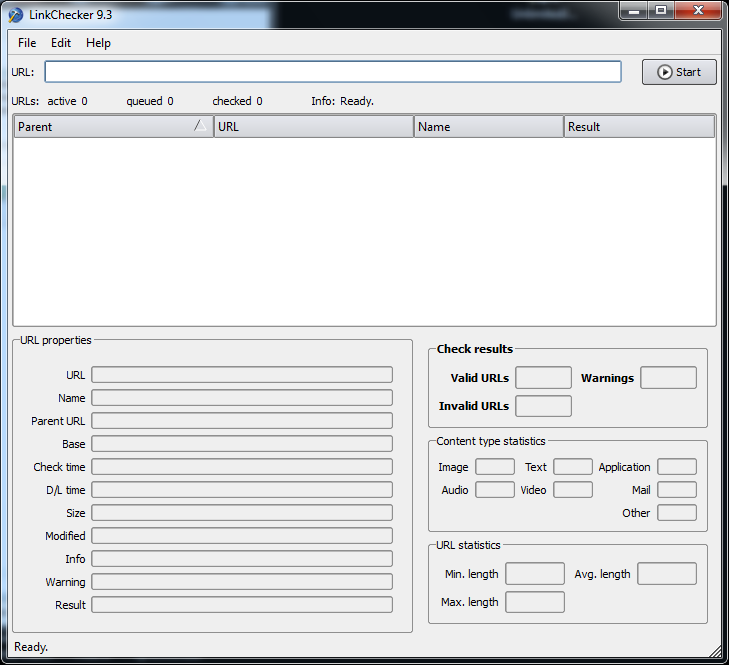Click the Audio statistics box
Viewport: 729px width, 665px height.
click(x=495, y=490)
